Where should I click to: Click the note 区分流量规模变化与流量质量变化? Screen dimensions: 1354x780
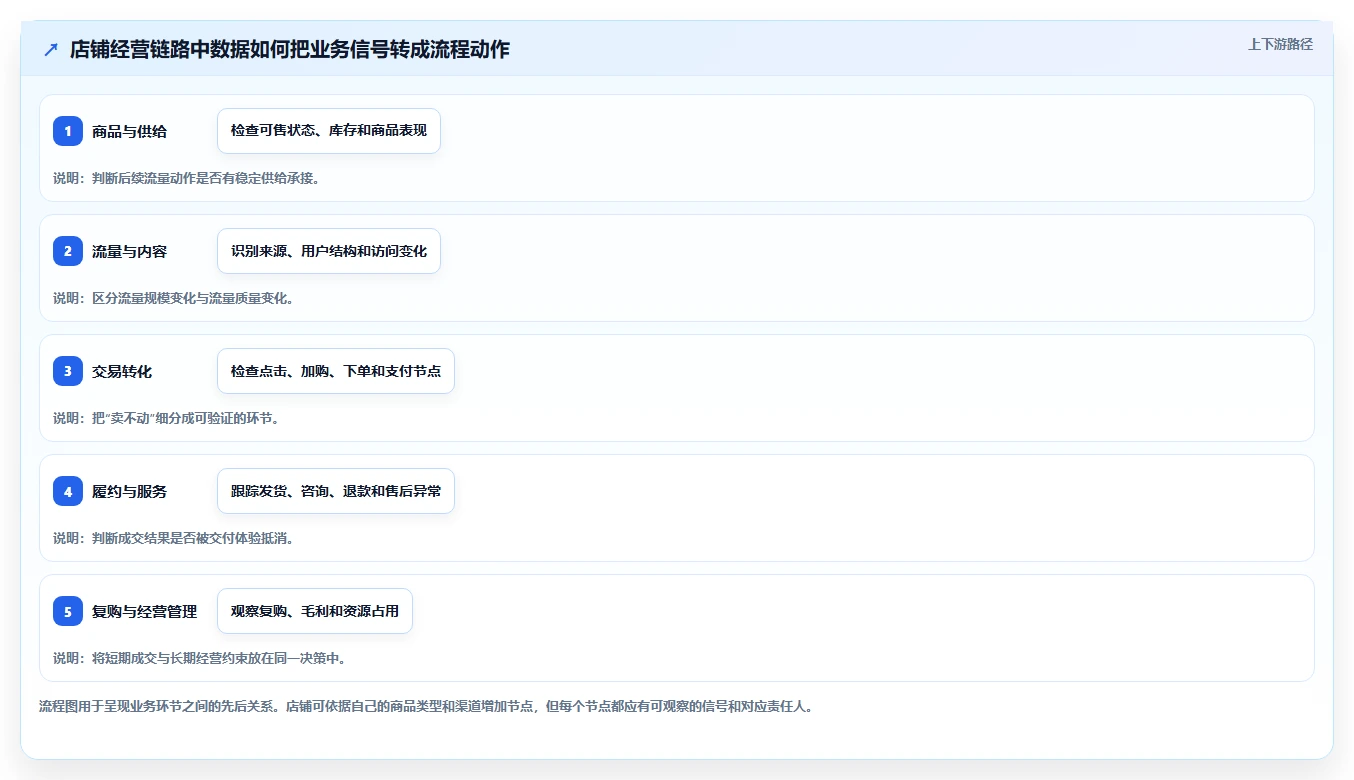173,298
